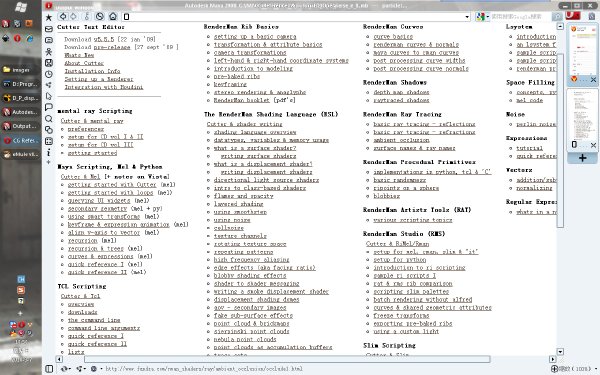This screenshot has width=600, height=375.
Task: Close the first tab thumbnail
Action: (x=593, y=80)
